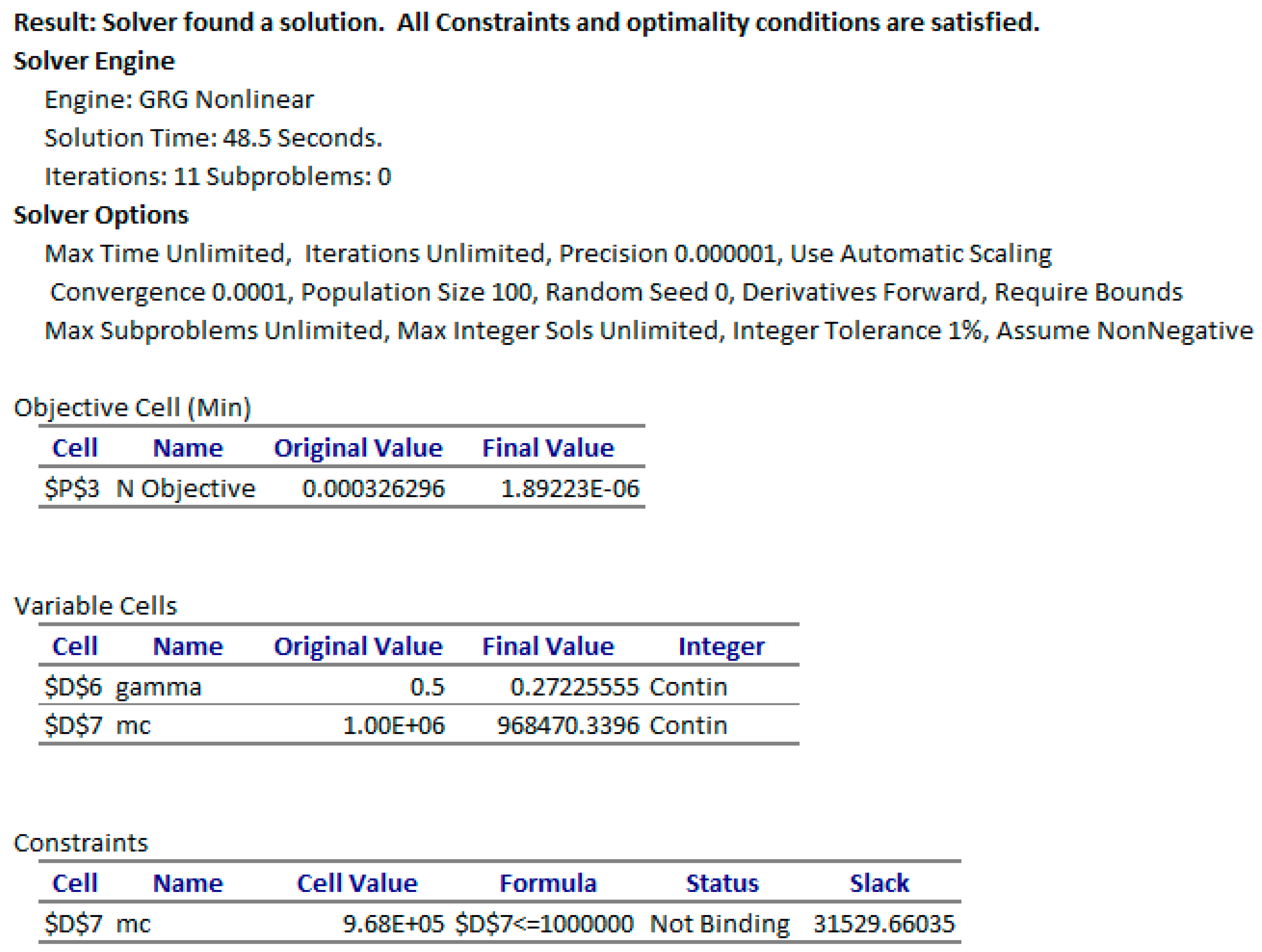The height and width of the screenshot is (952, 1262).
Task: Select the objective original value 0.000326296
Action: pos(373,488)
